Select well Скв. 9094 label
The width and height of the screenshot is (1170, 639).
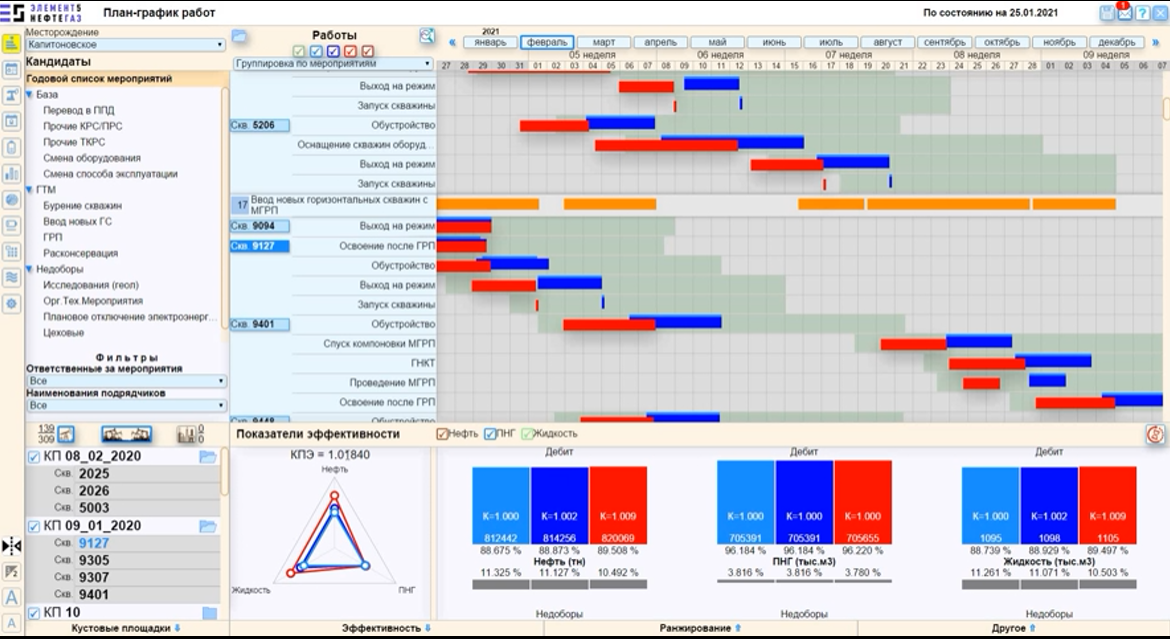point(260,226)
